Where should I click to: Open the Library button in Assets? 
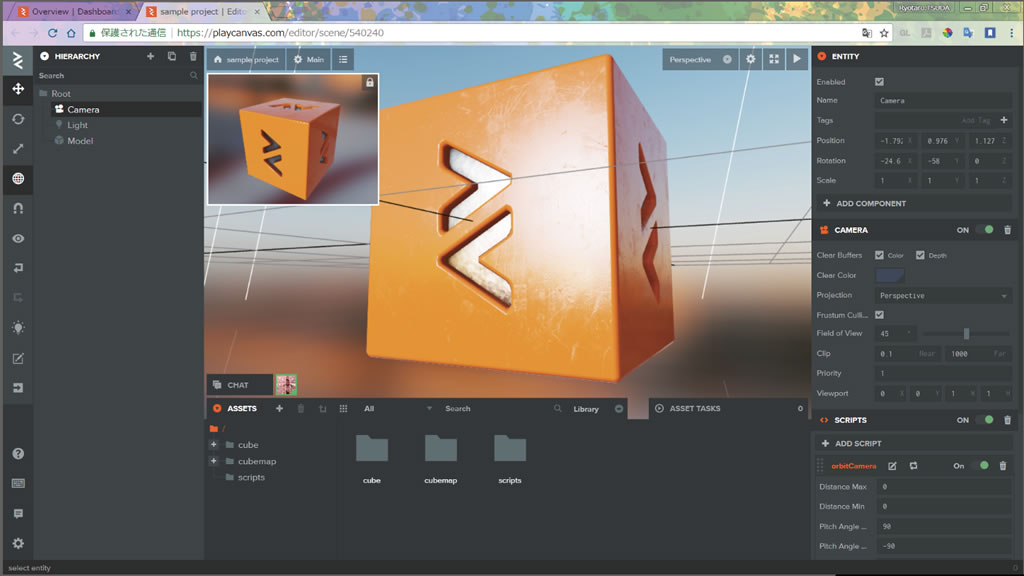(598, 409)
